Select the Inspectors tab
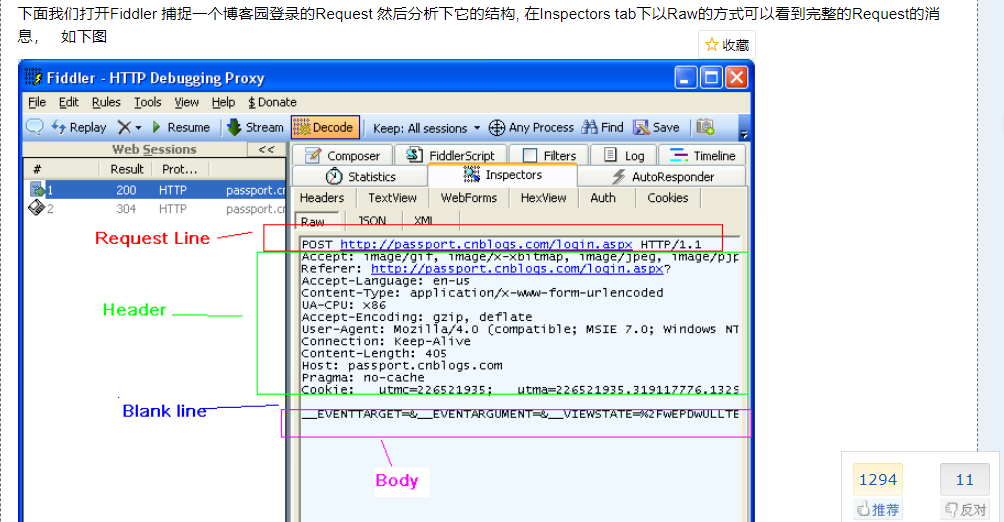 503,175
